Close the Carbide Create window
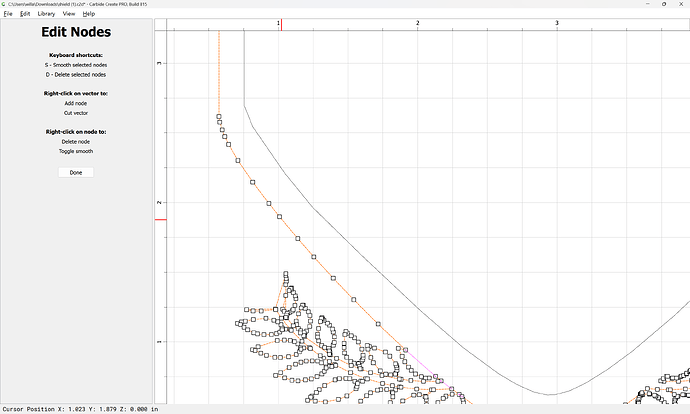The width and height of the screenshot is (690, 414). (x=681, y=4)
